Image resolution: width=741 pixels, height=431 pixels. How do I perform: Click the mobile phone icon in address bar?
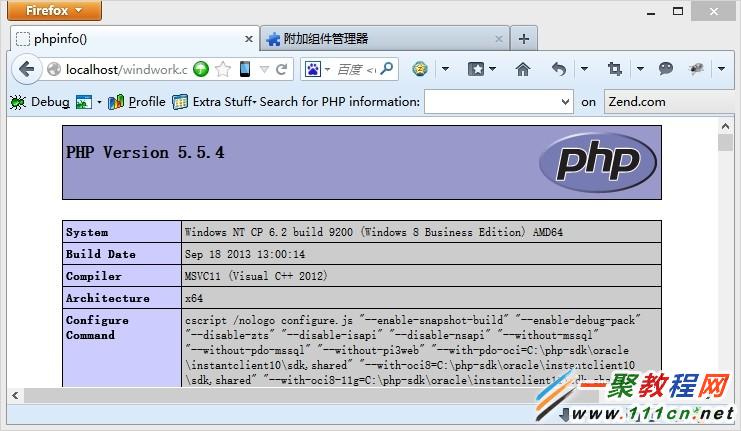[245, 69]
